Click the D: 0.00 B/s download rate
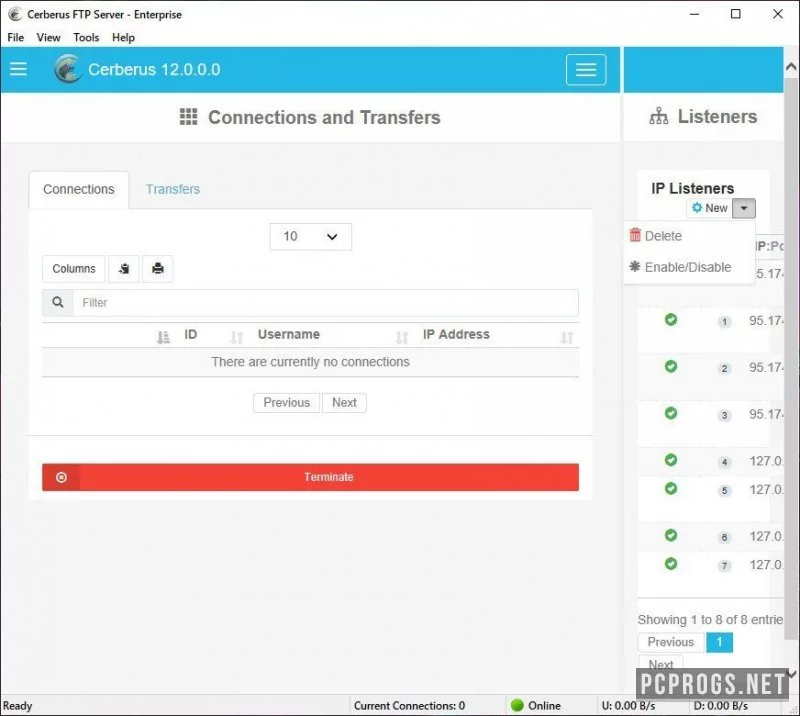 (720, 706)
